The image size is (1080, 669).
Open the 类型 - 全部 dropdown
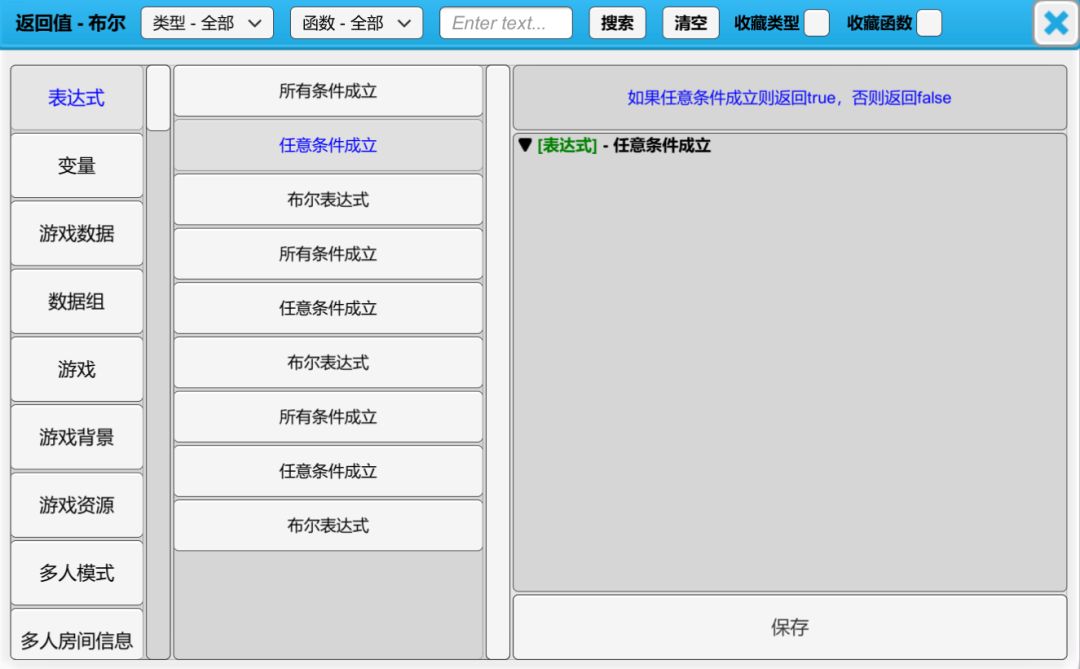tap(207, 23)
